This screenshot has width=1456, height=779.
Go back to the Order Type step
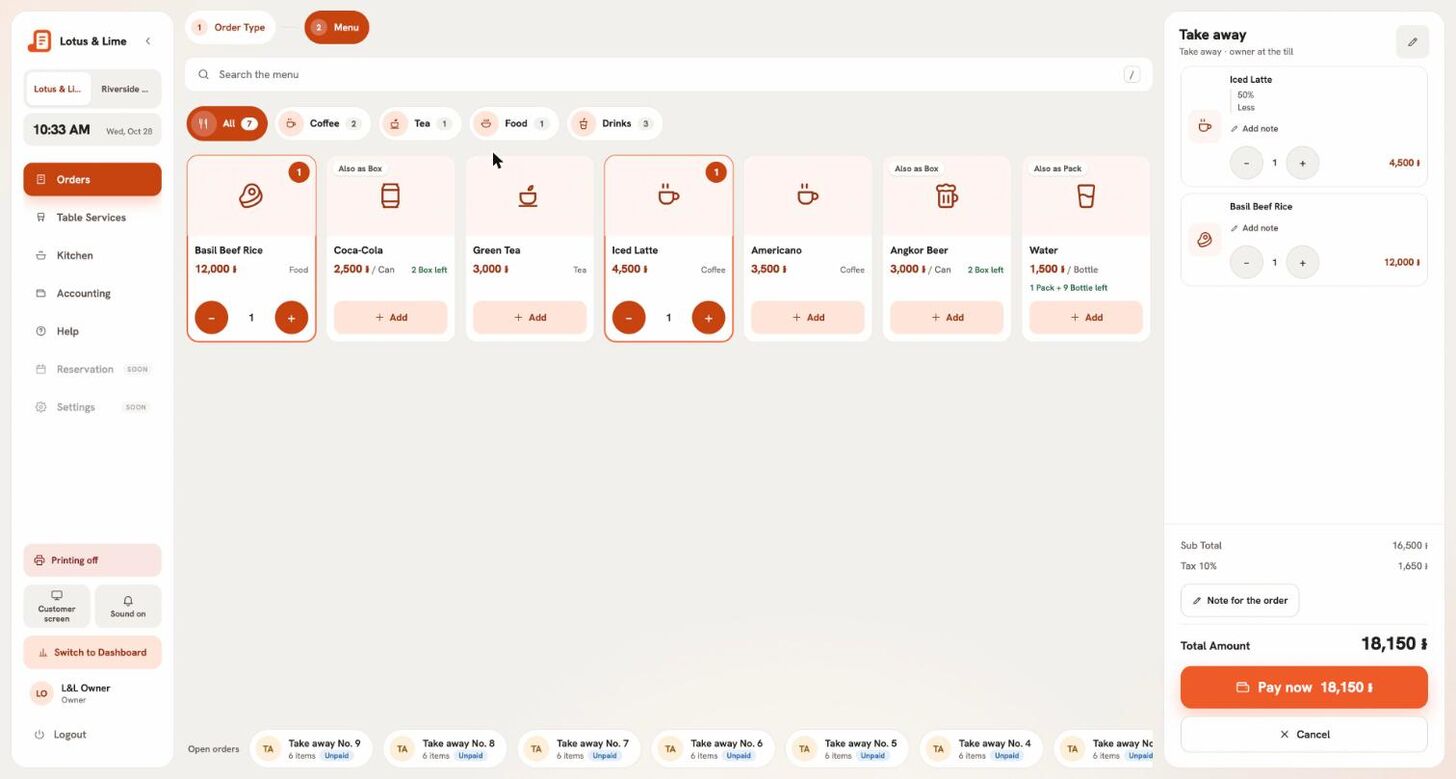tap(231, 27)
